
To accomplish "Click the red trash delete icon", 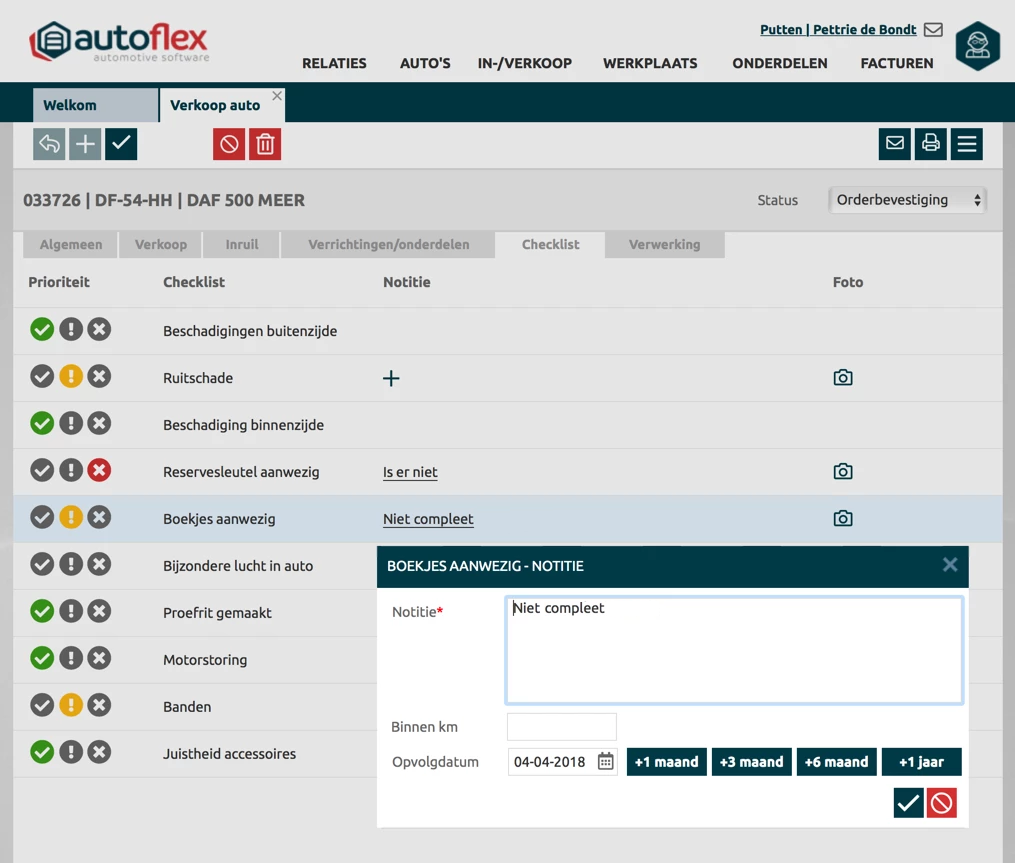I will 265,144.
